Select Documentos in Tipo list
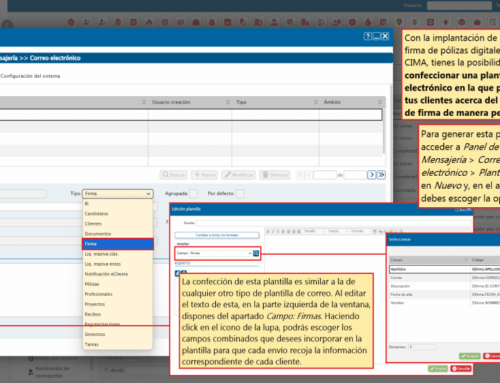The image size is (500, 383). (x=118, y=234)
